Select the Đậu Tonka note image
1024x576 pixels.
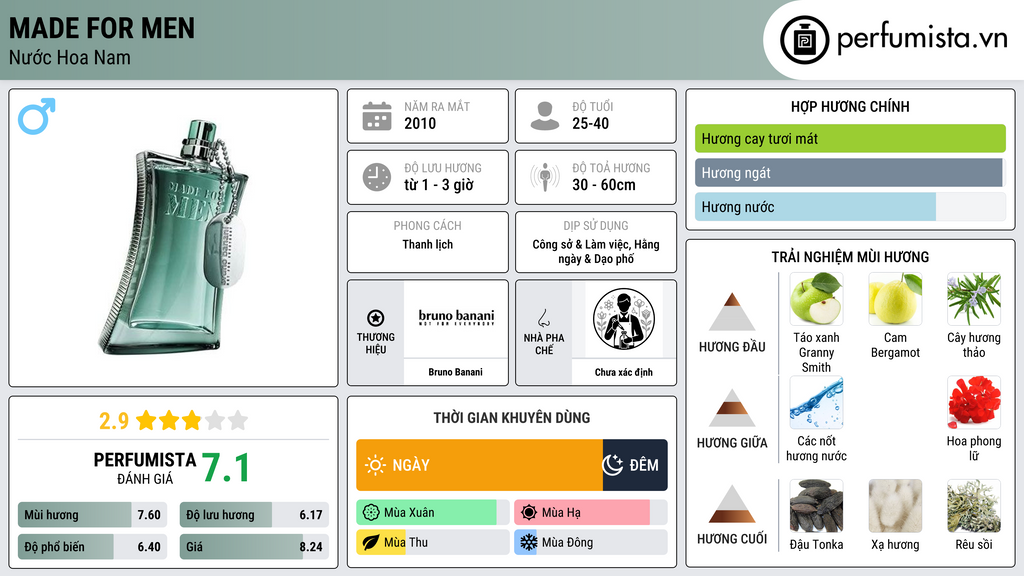coord(816,506)
